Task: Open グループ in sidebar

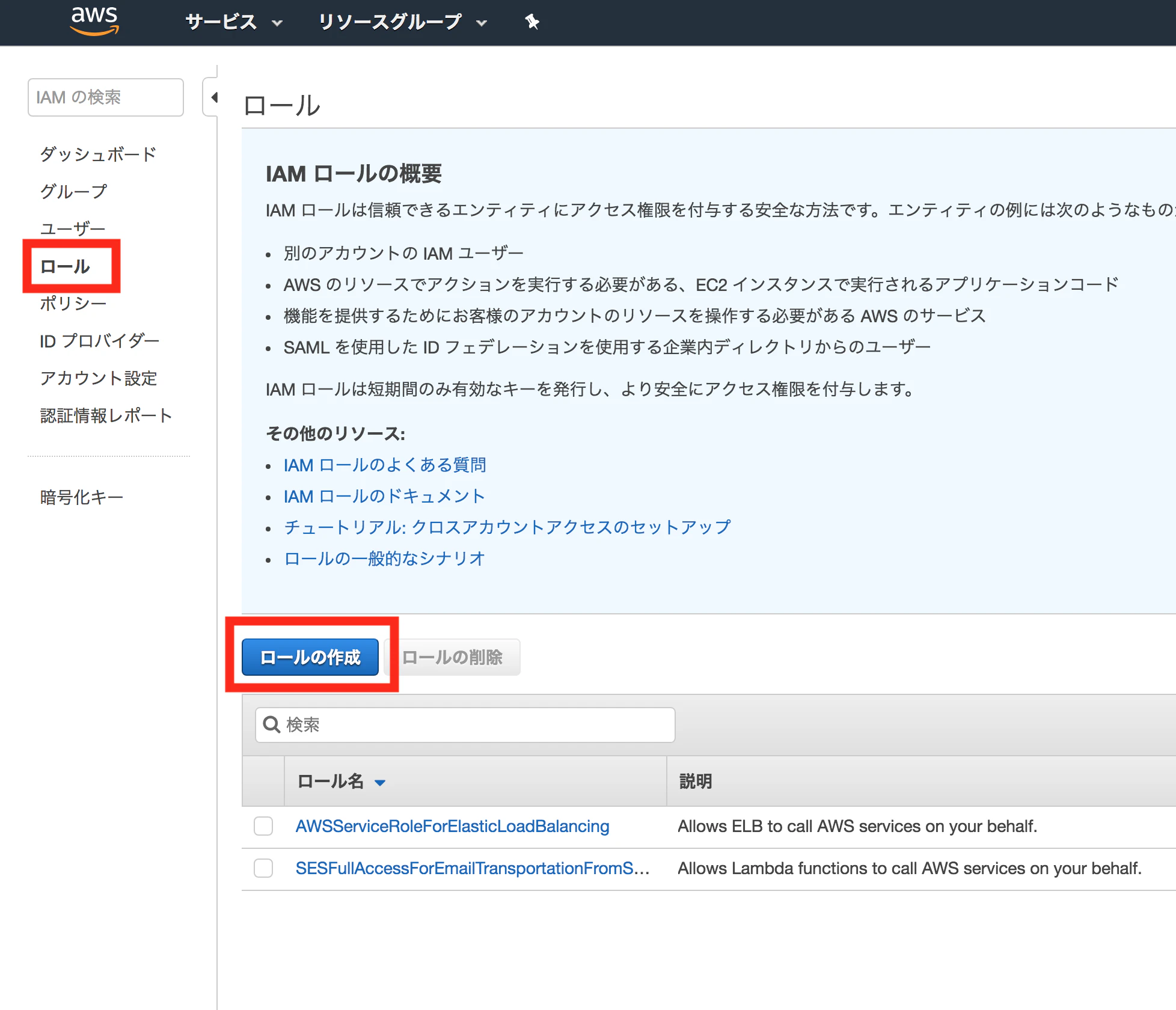Action: (73, 191)
